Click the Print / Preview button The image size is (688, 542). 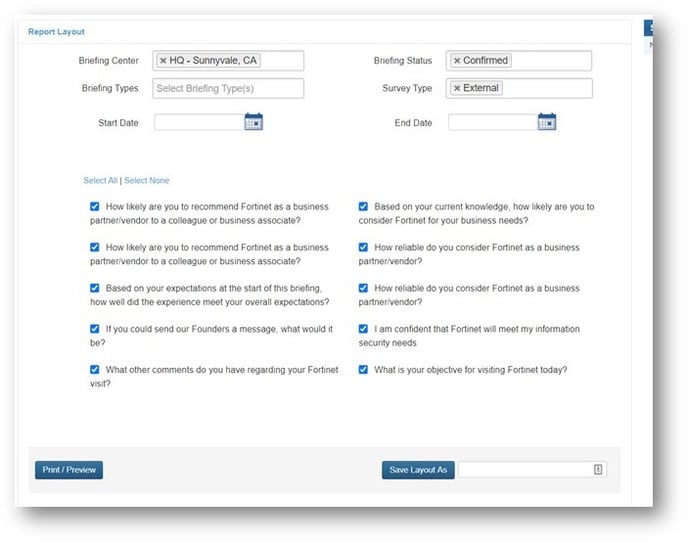coord(69,470)
